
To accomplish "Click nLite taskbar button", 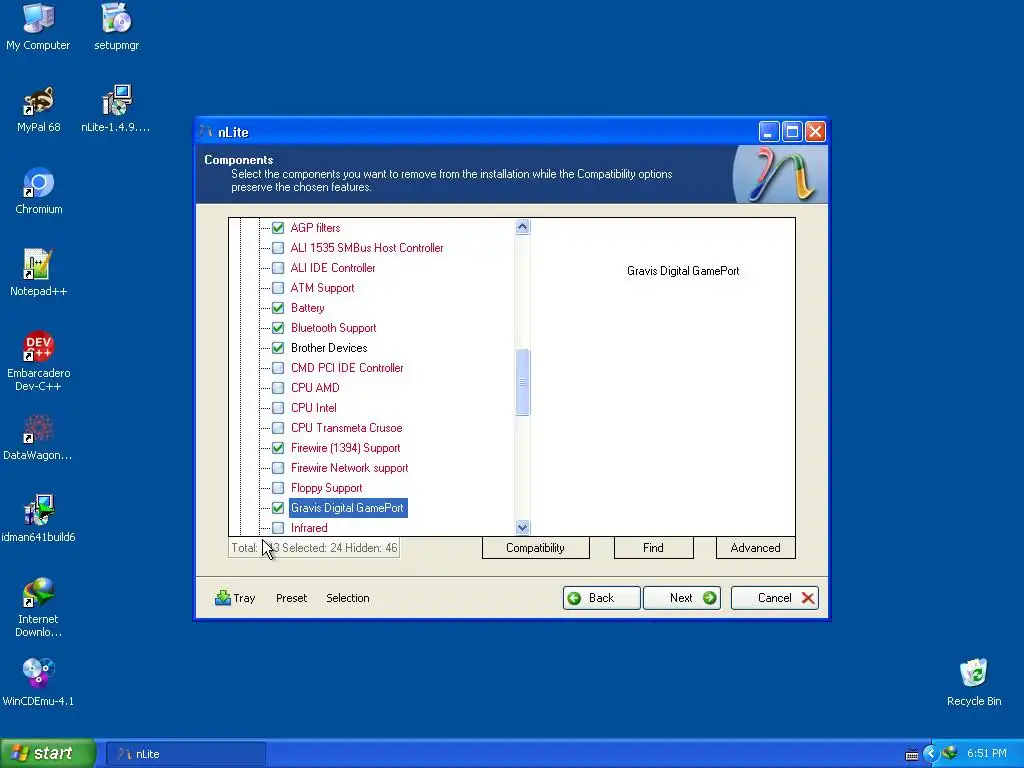I will pyautogui.click(x=185, y=754).
